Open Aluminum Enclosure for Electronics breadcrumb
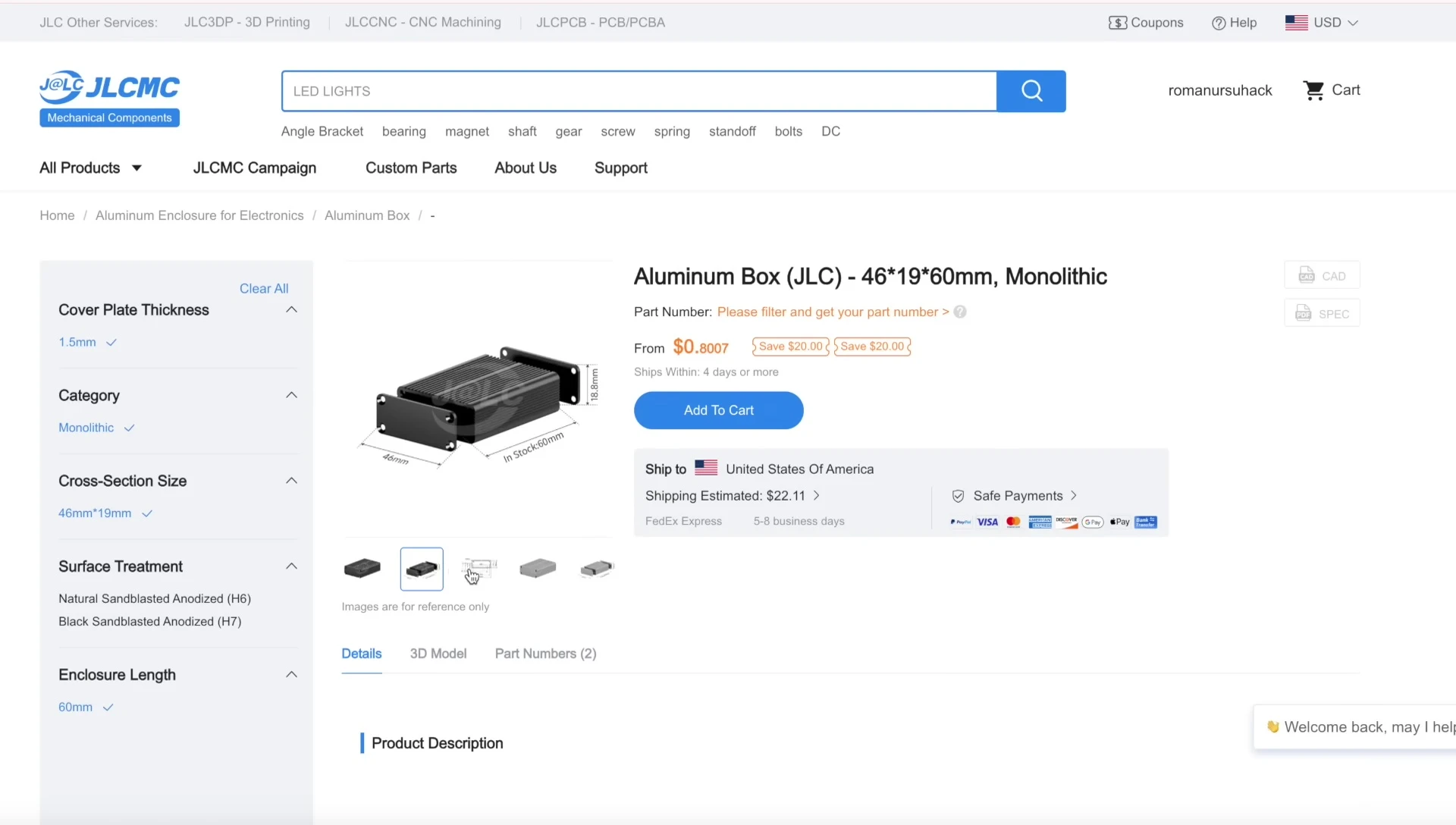The height and width of the screenshot is (825, 1456). pos(199,215)
